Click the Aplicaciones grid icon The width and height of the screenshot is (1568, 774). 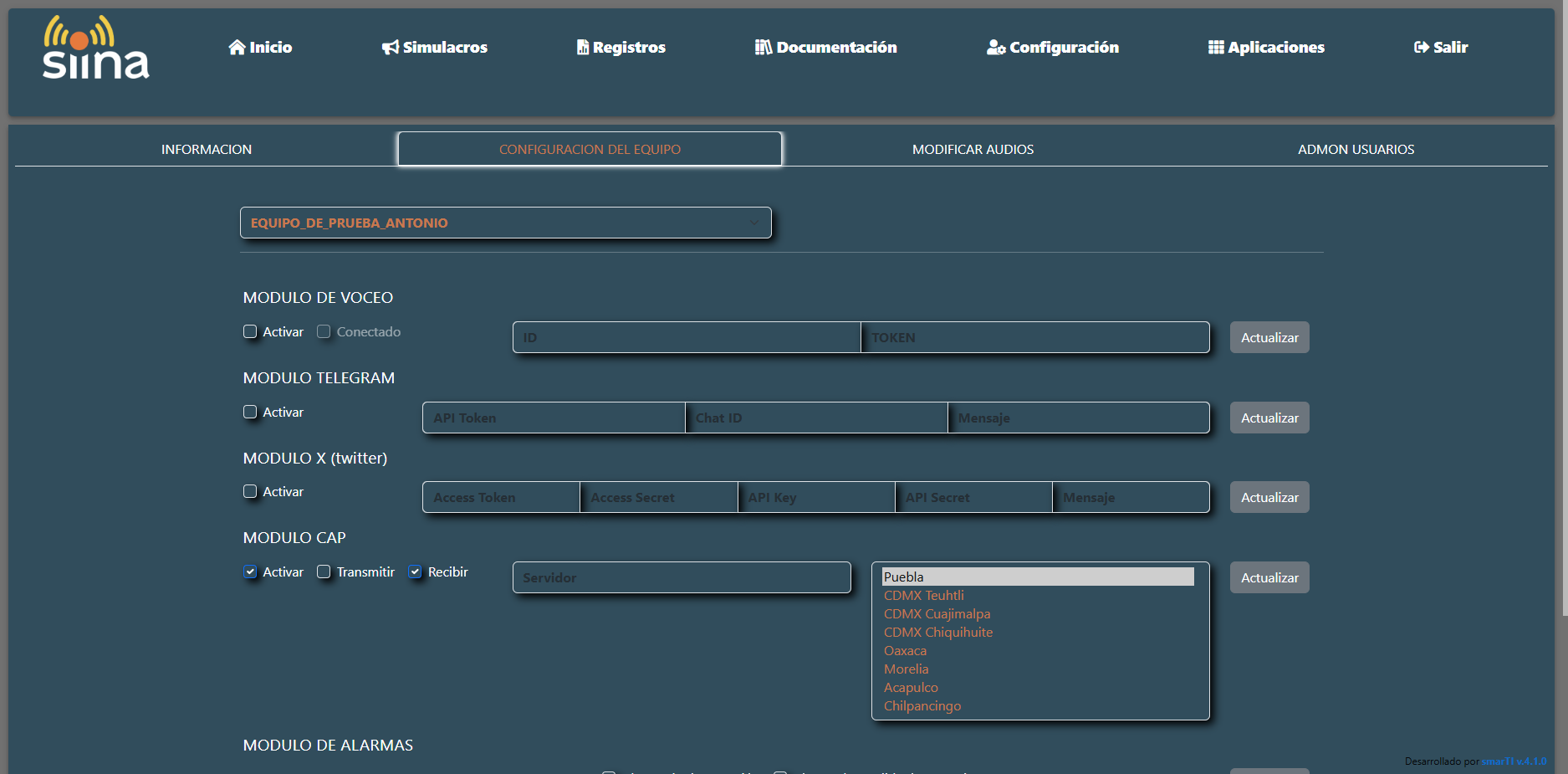pos(1214,48)
